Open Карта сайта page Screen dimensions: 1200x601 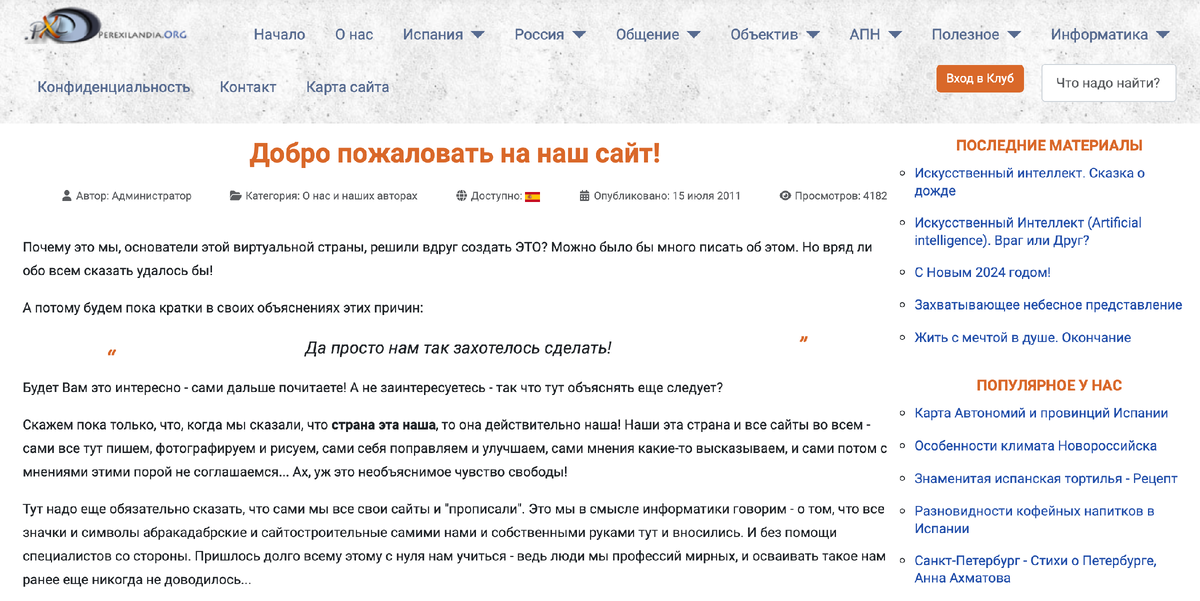[x=348, y=87]
